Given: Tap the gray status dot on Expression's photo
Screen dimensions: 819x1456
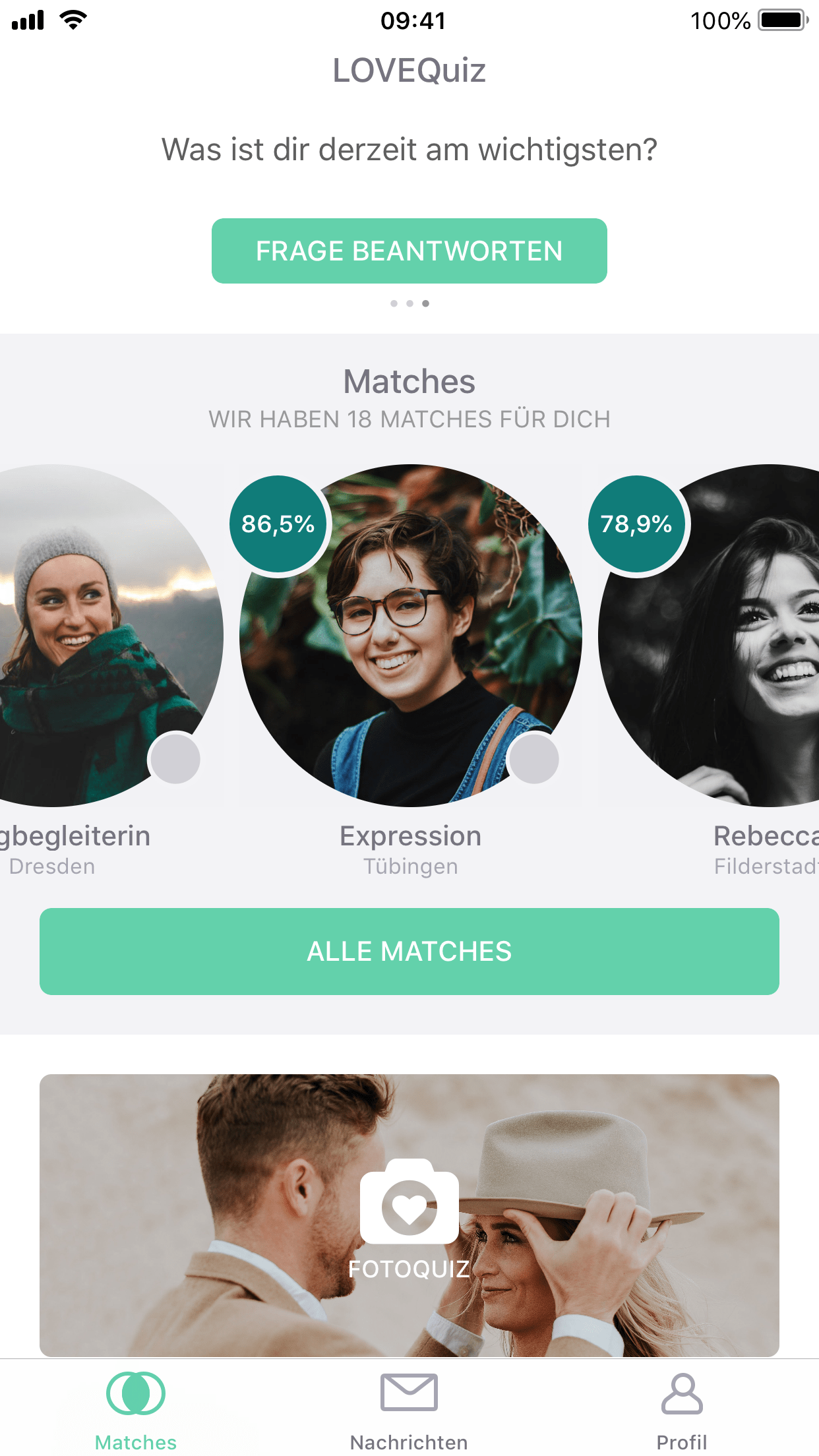Looking at the screenshot, I should [x=534, y=758].
